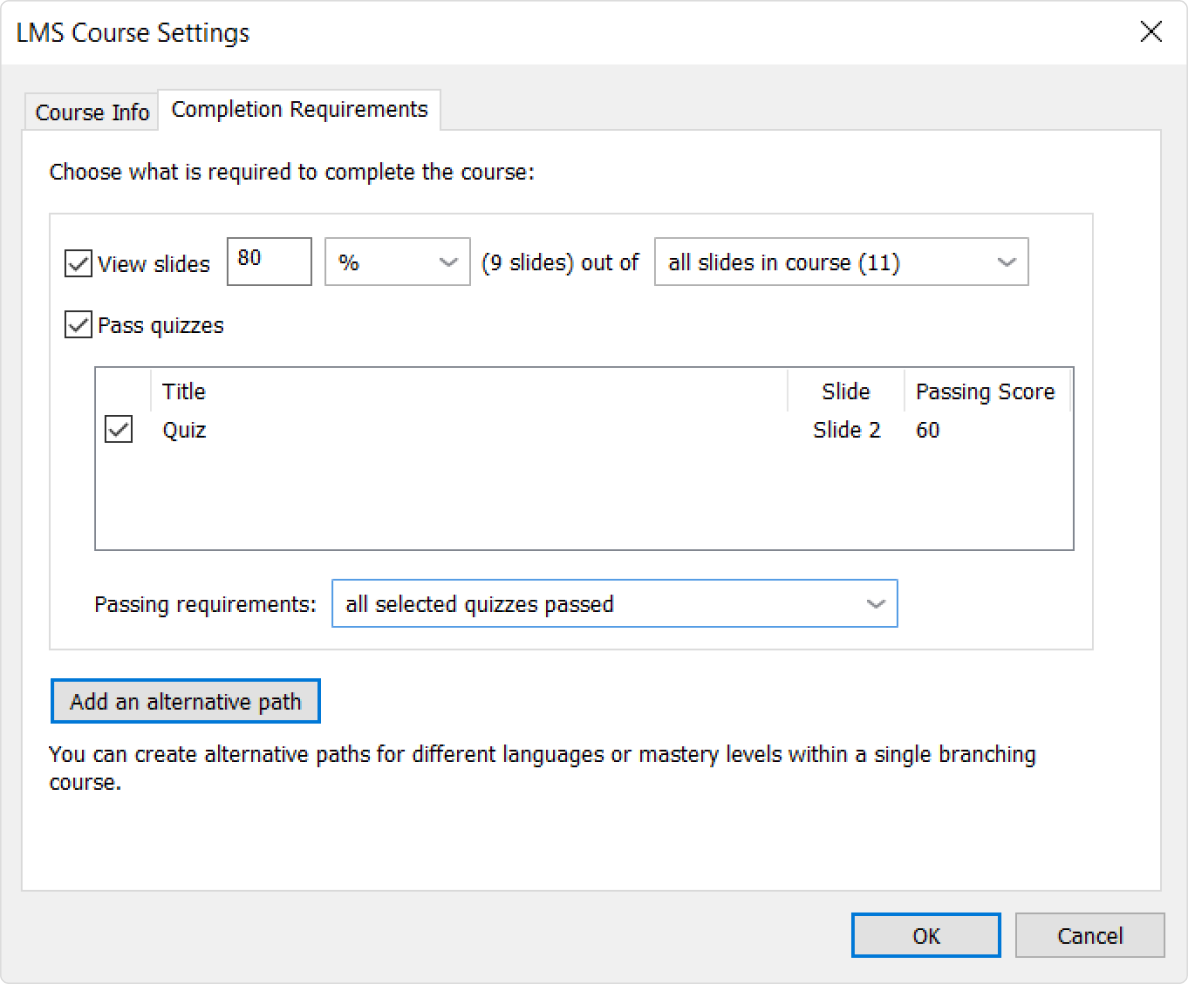This screenshot has width=1188, height=984.
Task: Select the Completion Requirements tab
Action: coord(299,109)
